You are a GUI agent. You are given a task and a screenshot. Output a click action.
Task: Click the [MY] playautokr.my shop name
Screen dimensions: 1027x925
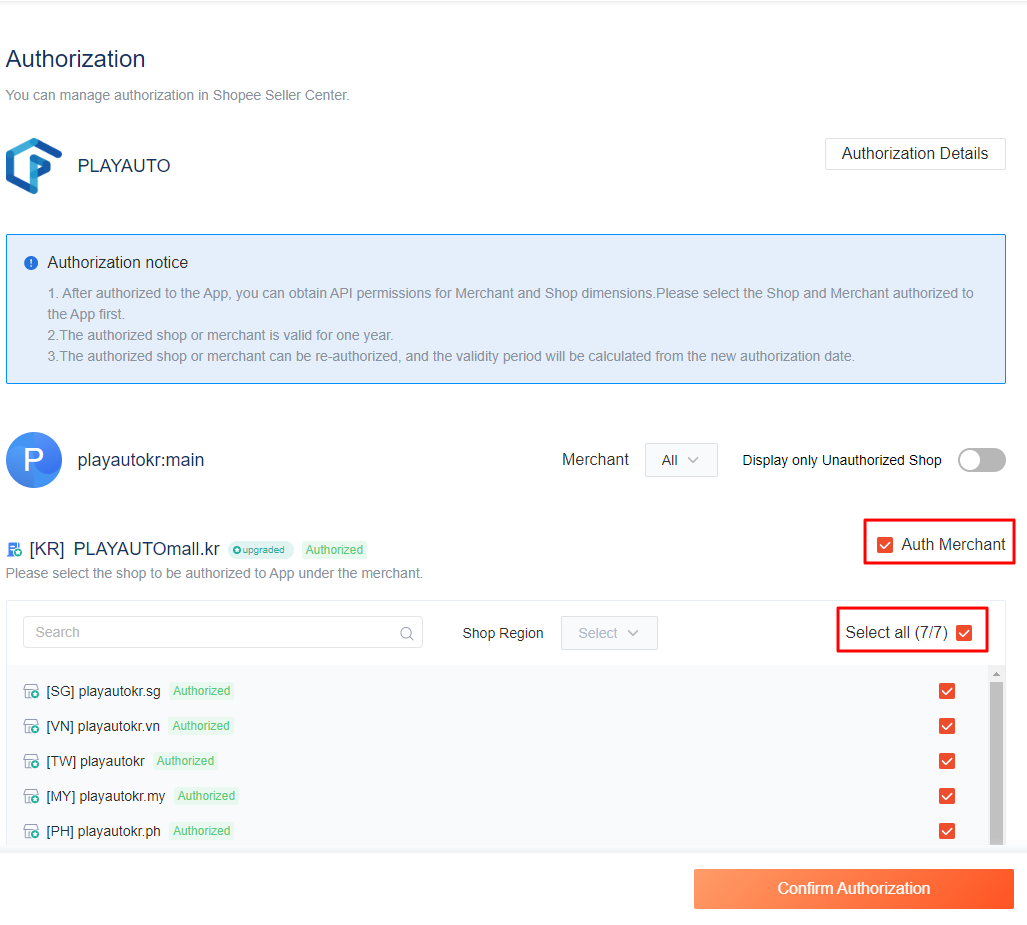[x=105, y=796]
